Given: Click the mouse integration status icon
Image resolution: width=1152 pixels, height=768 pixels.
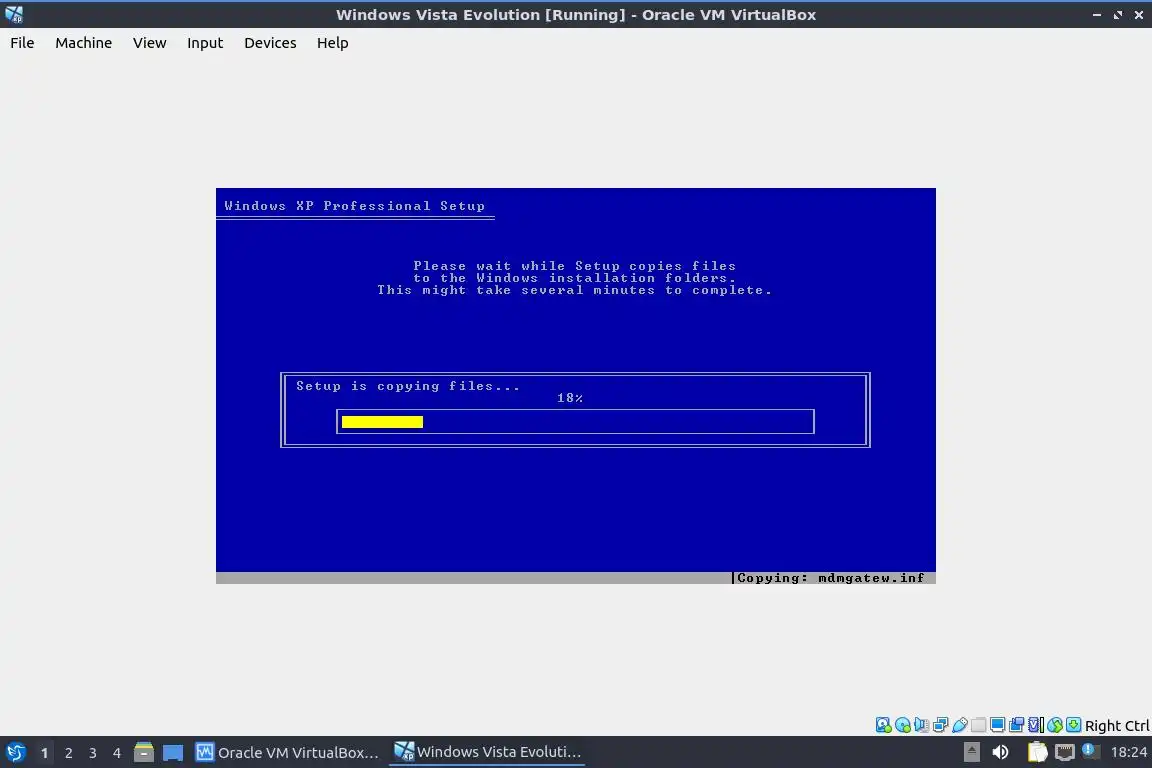Looking at the screenshot, I should (x=1055, y=725).
